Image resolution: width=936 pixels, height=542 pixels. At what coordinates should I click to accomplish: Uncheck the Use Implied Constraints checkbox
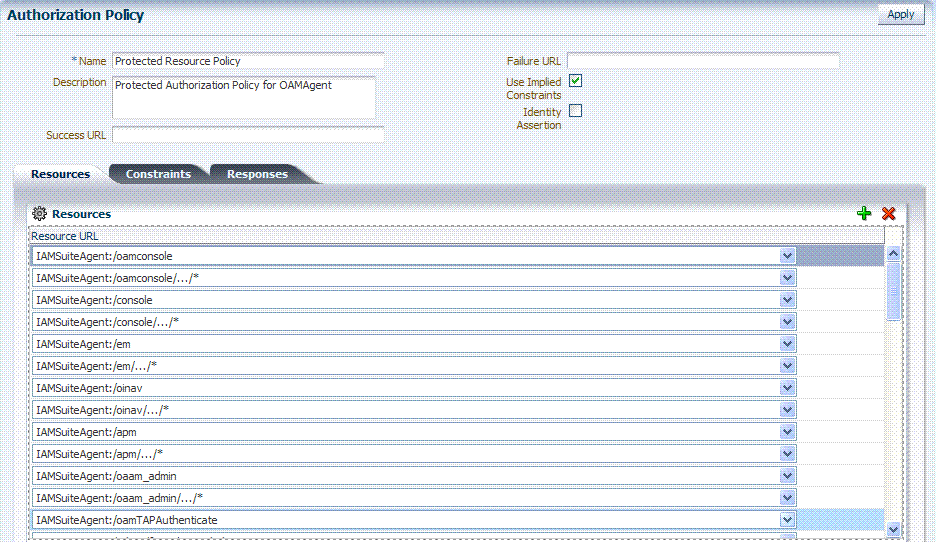(x=575, y=81)
